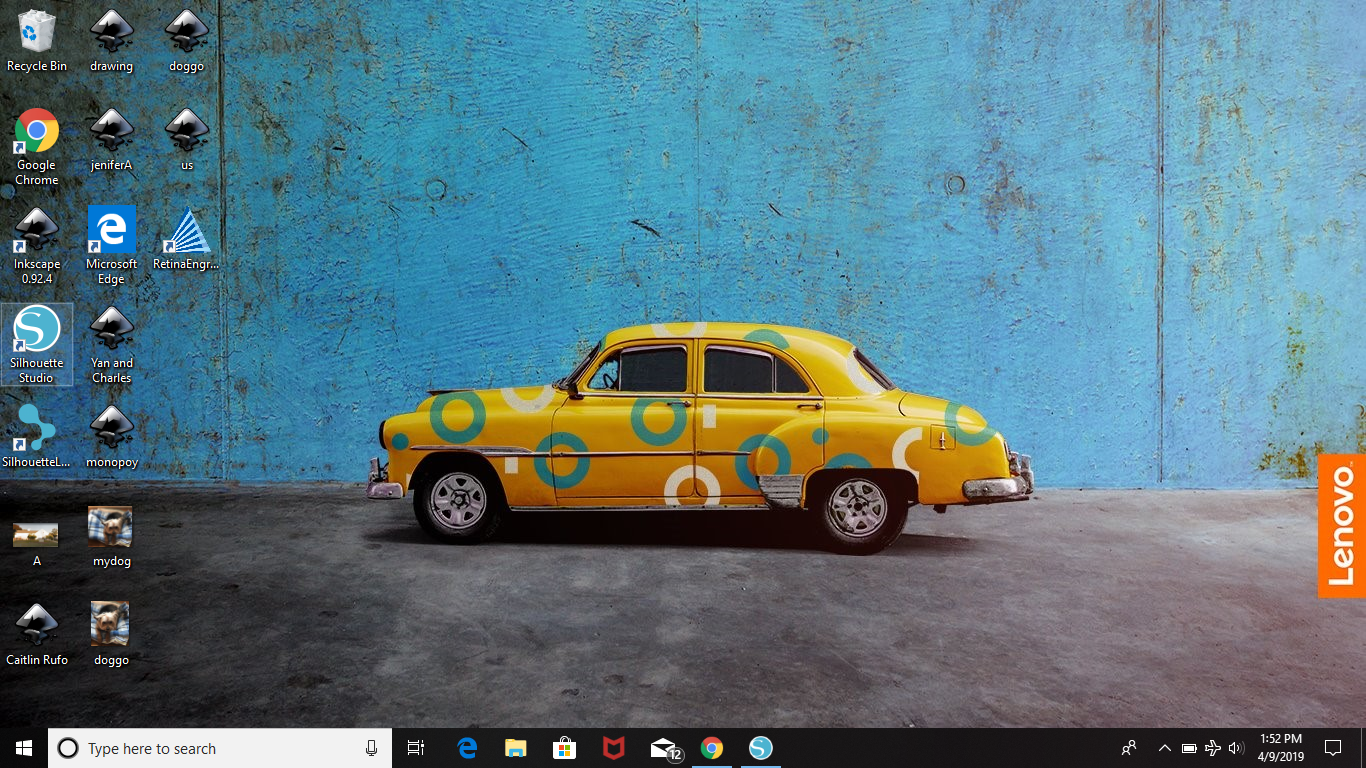Open the Recycle Bin desktop icon

point(37,41)
